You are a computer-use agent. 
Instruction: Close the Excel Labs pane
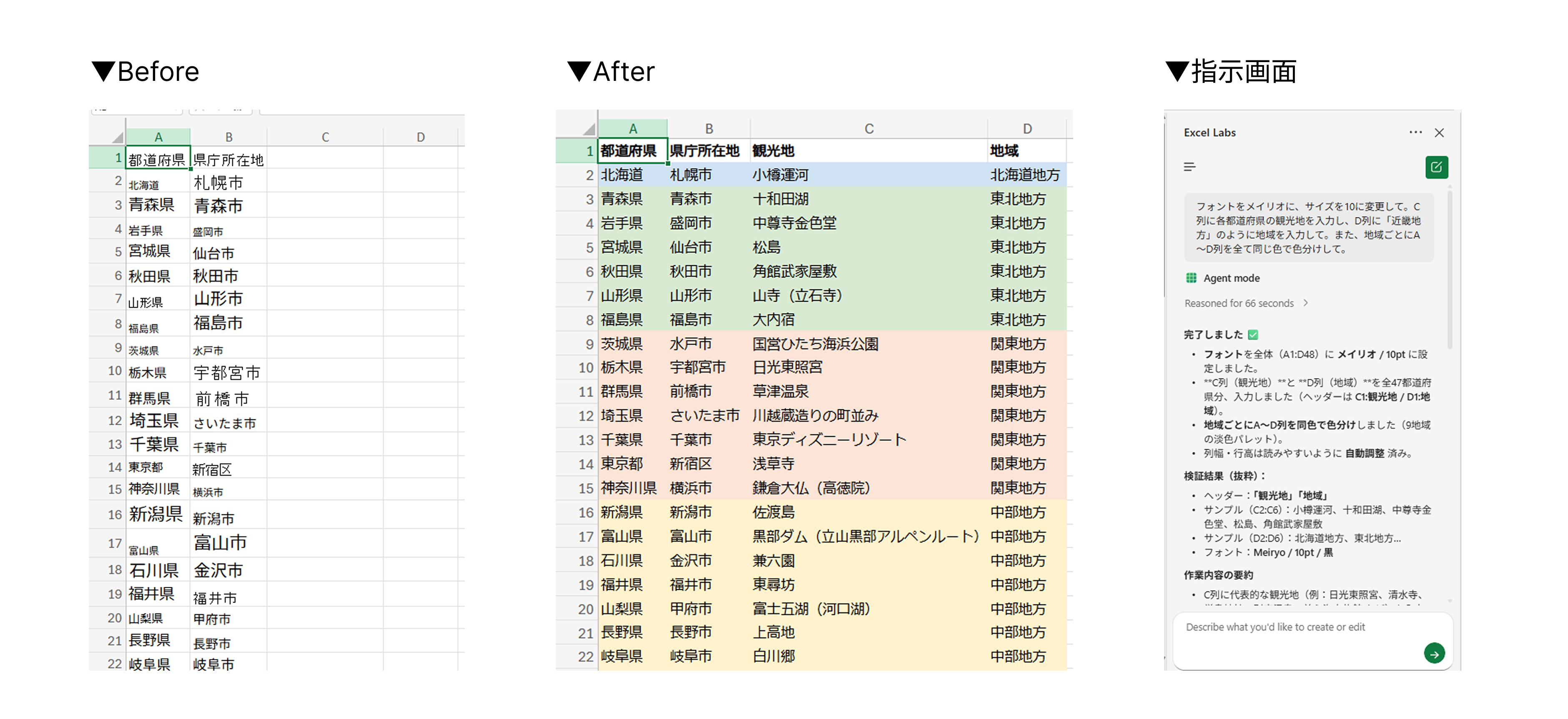point(1439,133)
